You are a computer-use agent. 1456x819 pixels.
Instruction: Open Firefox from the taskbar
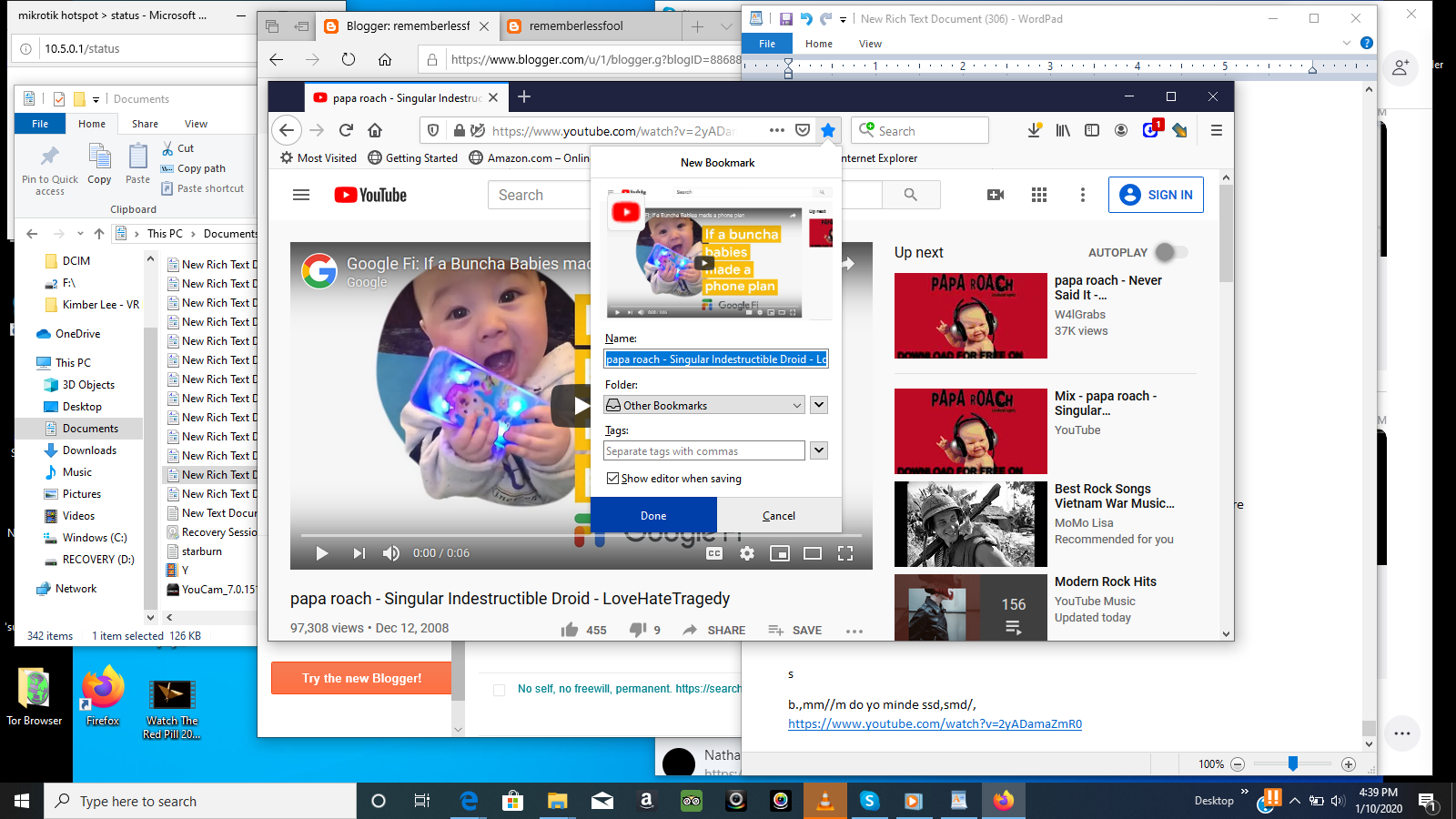coord(1003,801)
